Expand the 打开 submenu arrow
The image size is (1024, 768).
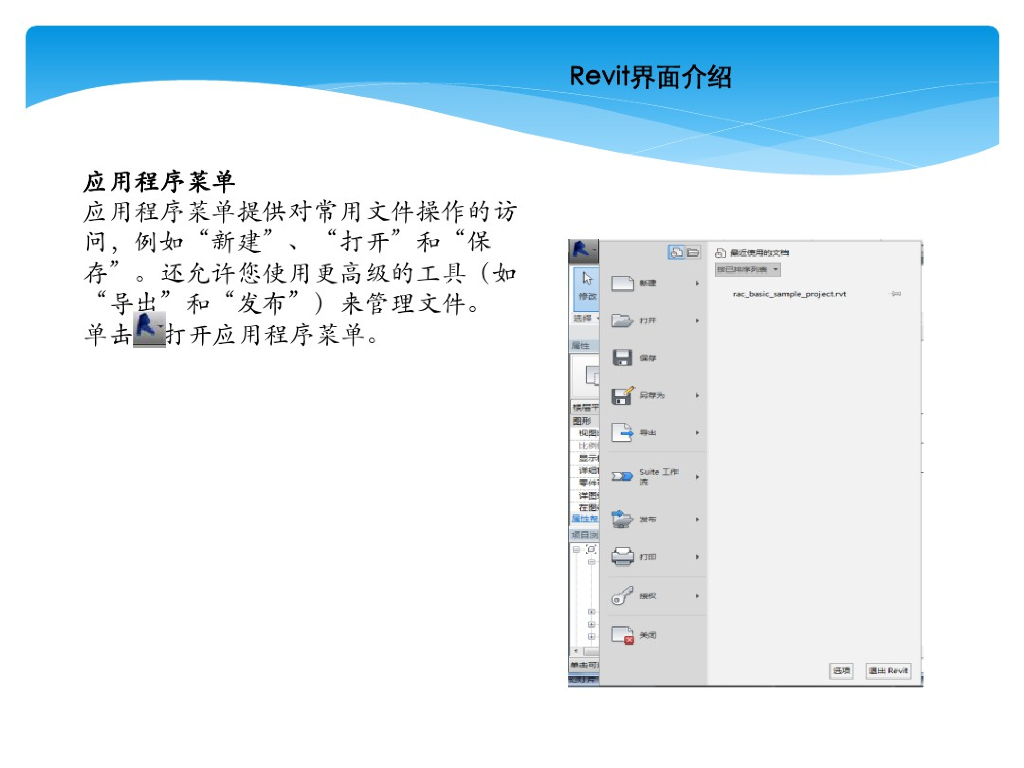[x=697, y=321]
